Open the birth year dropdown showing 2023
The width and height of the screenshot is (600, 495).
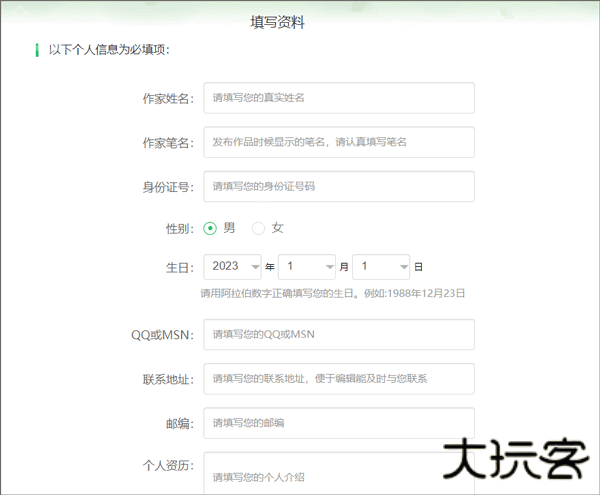pos(232,267)
